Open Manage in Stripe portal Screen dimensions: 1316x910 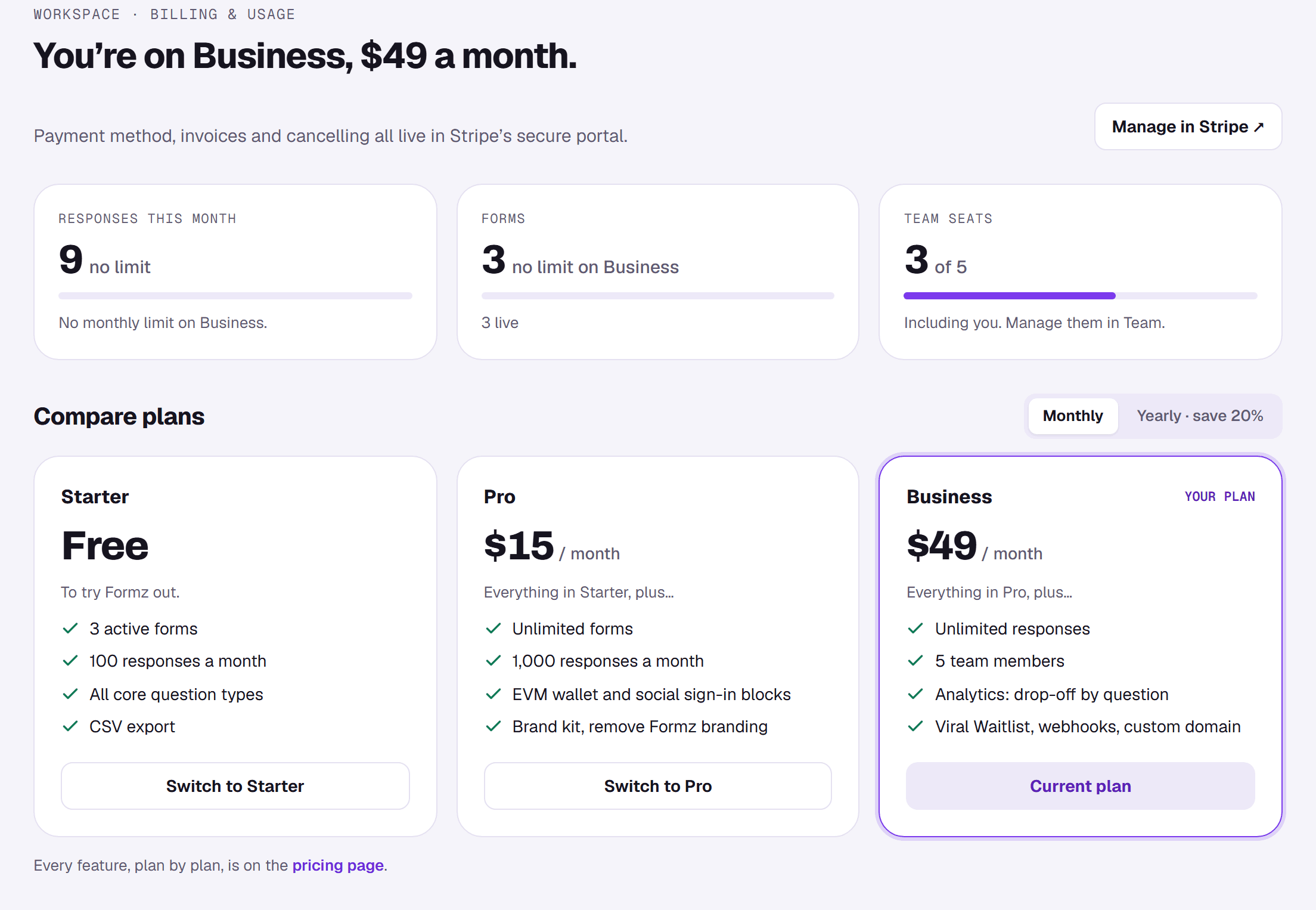tap(1188, 126)
